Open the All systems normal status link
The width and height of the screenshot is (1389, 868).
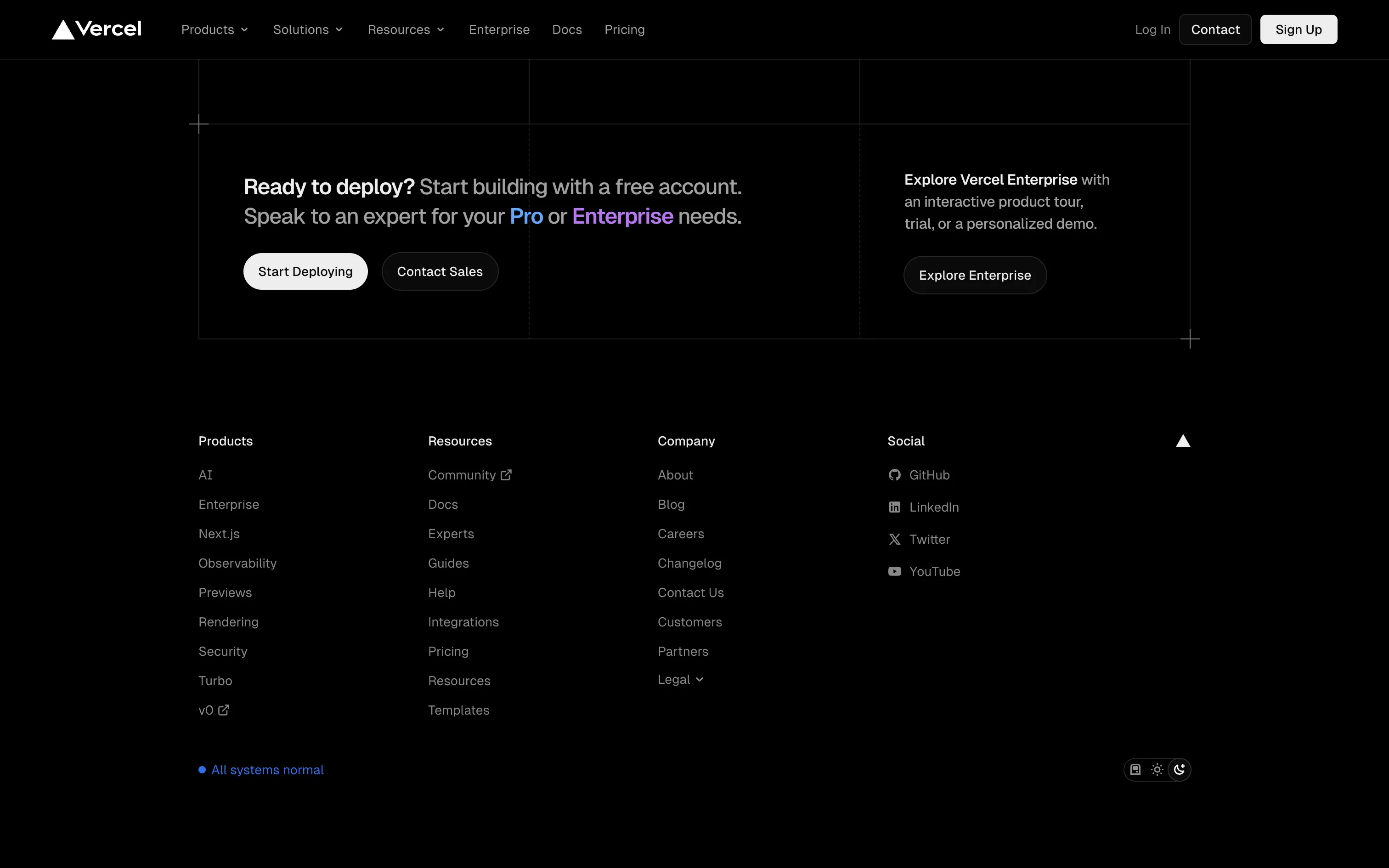[x=267, y=770]
